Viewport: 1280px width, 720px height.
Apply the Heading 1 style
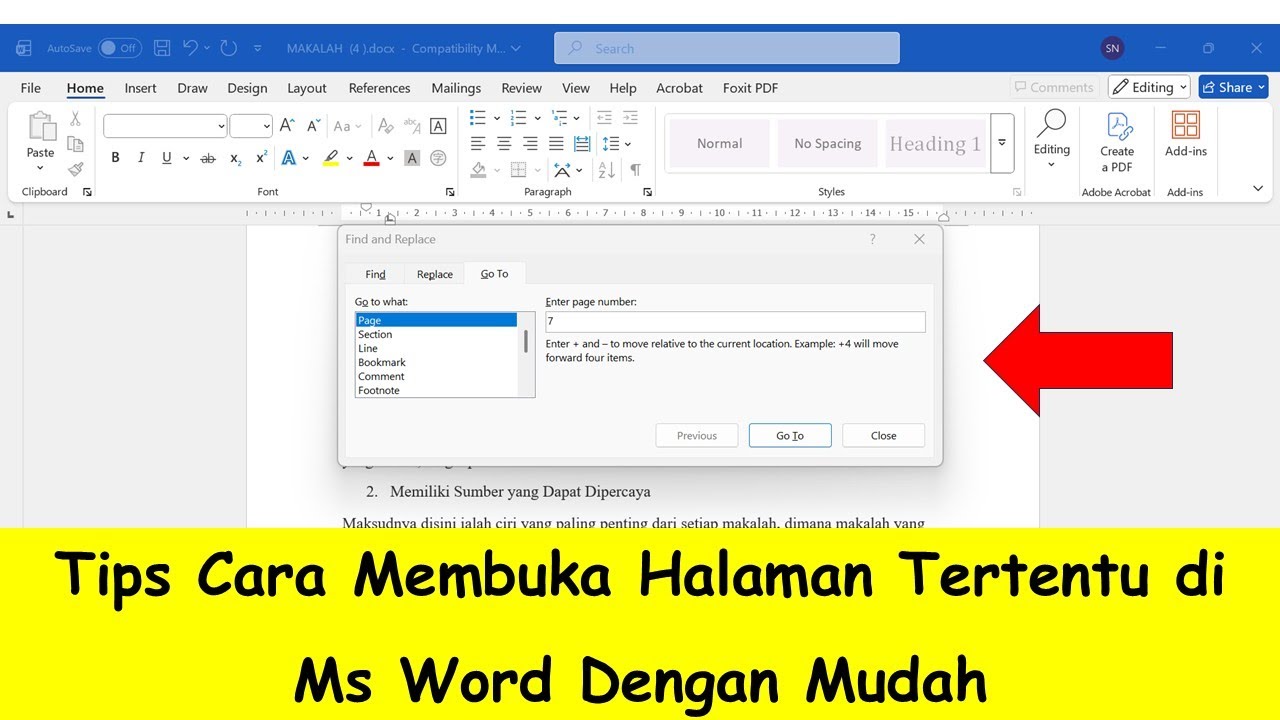coord(935,143)
